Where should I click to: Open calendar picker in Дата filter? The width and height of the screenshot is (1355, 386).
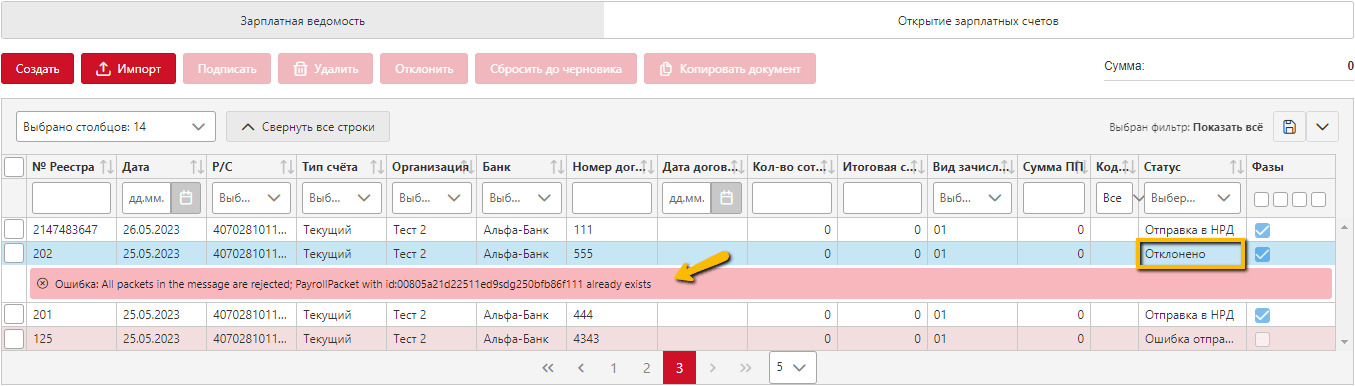pyautogui.click(x=185, y=197)
